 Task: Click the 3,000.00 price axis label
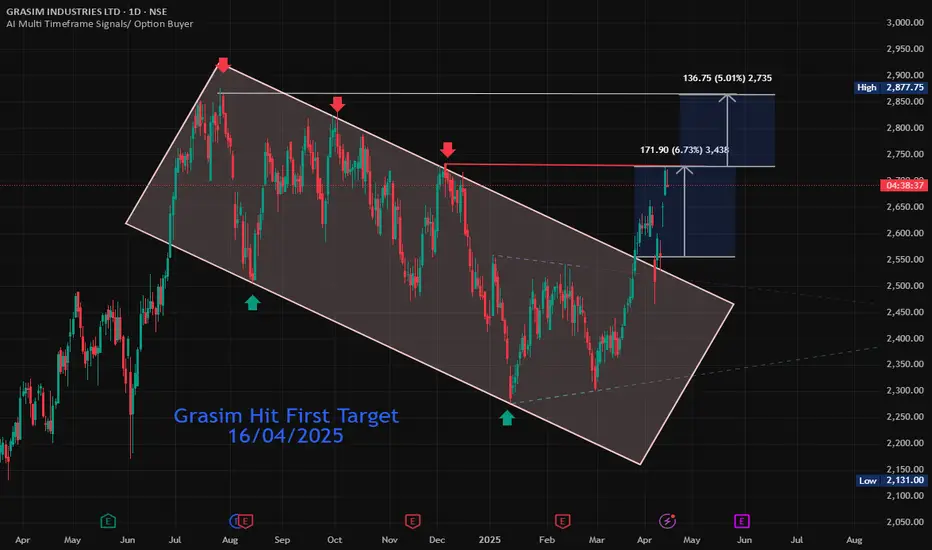coord(905,23)
